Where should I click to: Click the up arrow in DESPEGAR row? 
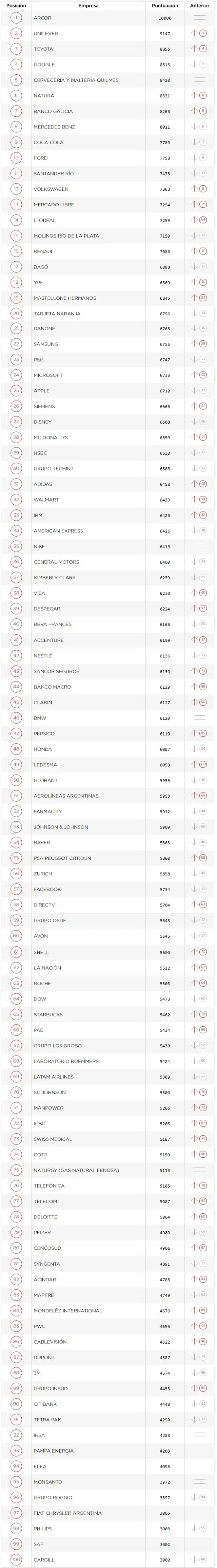pyautogui.click(x=195, y=609)
